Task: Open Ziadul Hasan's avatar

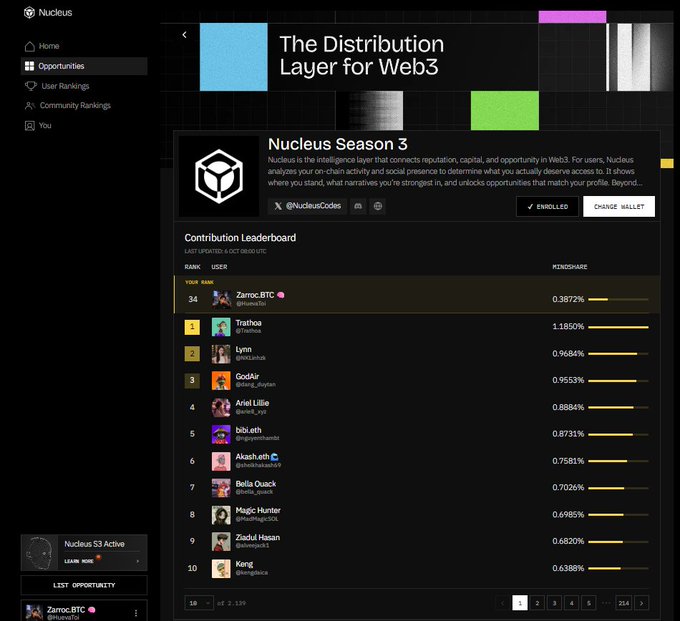Action: pyautogui.click(x=221, y=542)
